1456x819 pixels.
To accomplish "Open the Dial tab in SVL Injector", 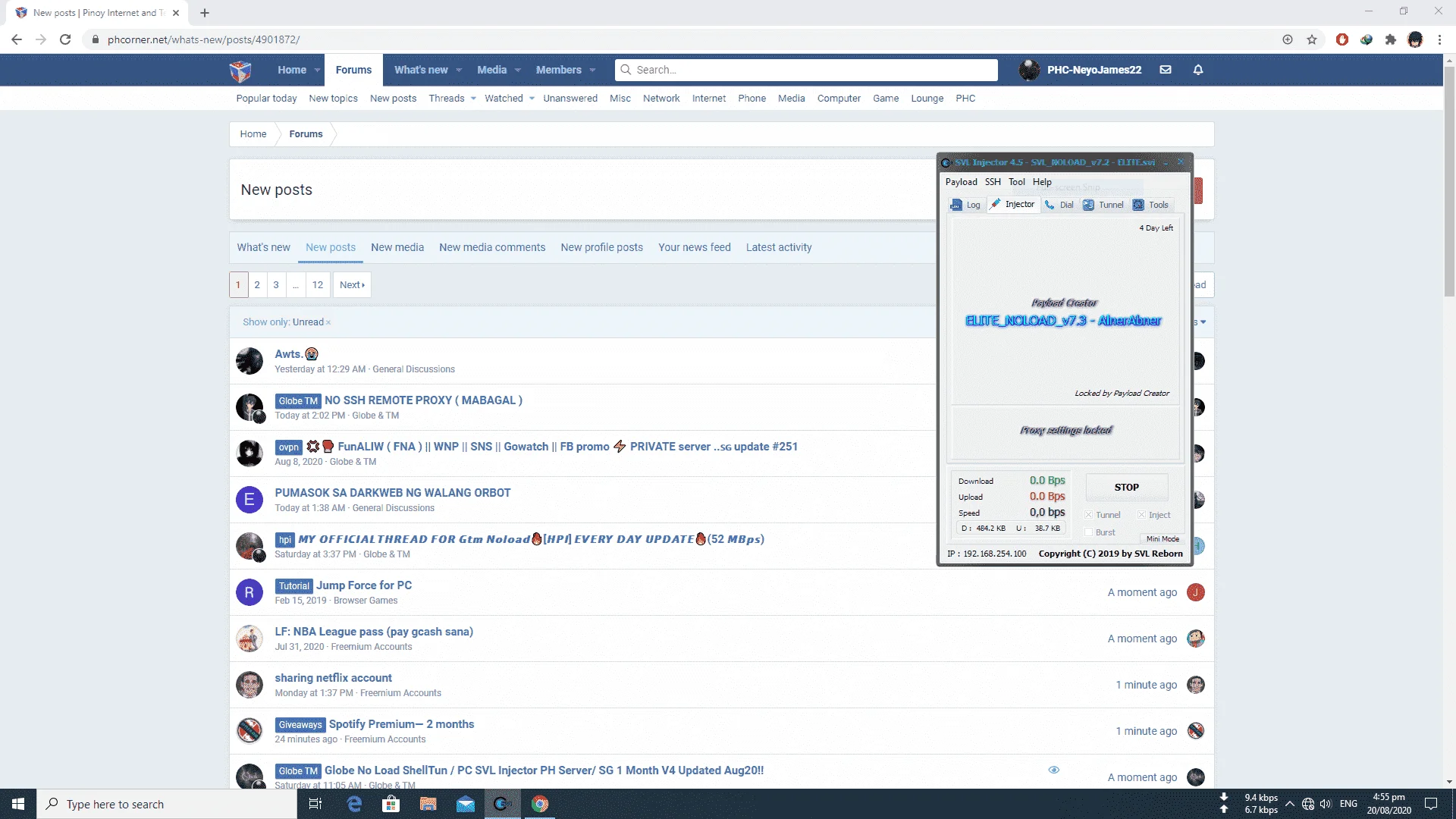I will pyautogui.click(x=1059, y=205).
